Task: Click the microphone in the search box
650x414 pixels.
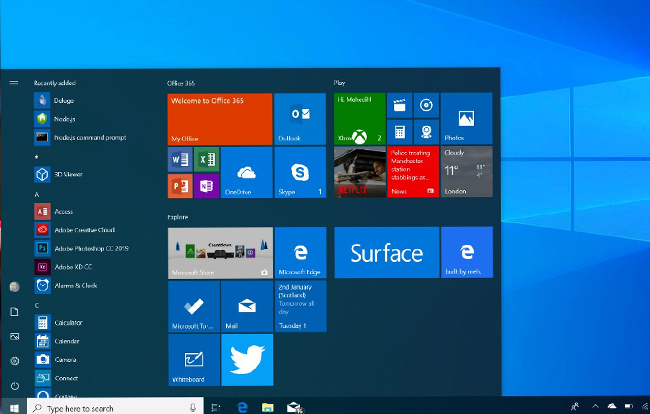Action: click(x=192, y=408)
